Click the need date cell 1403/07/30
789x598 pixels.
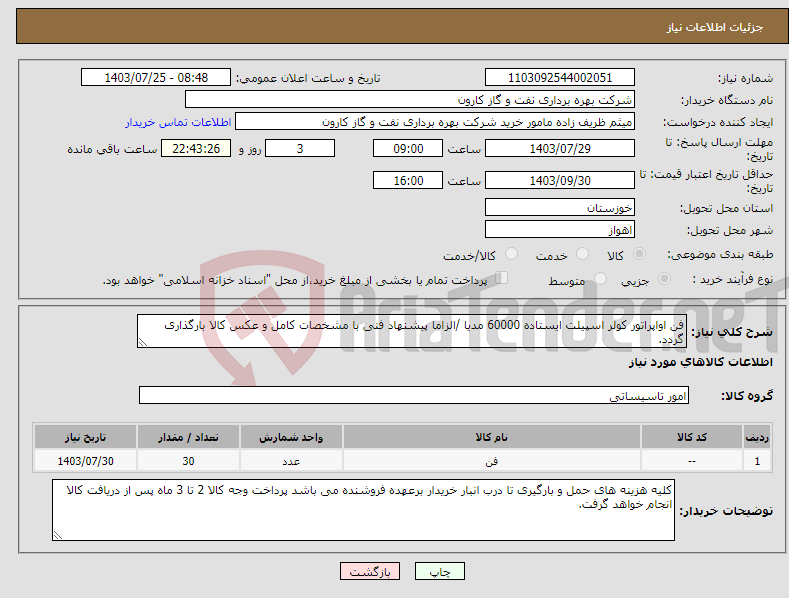[86, 461]
